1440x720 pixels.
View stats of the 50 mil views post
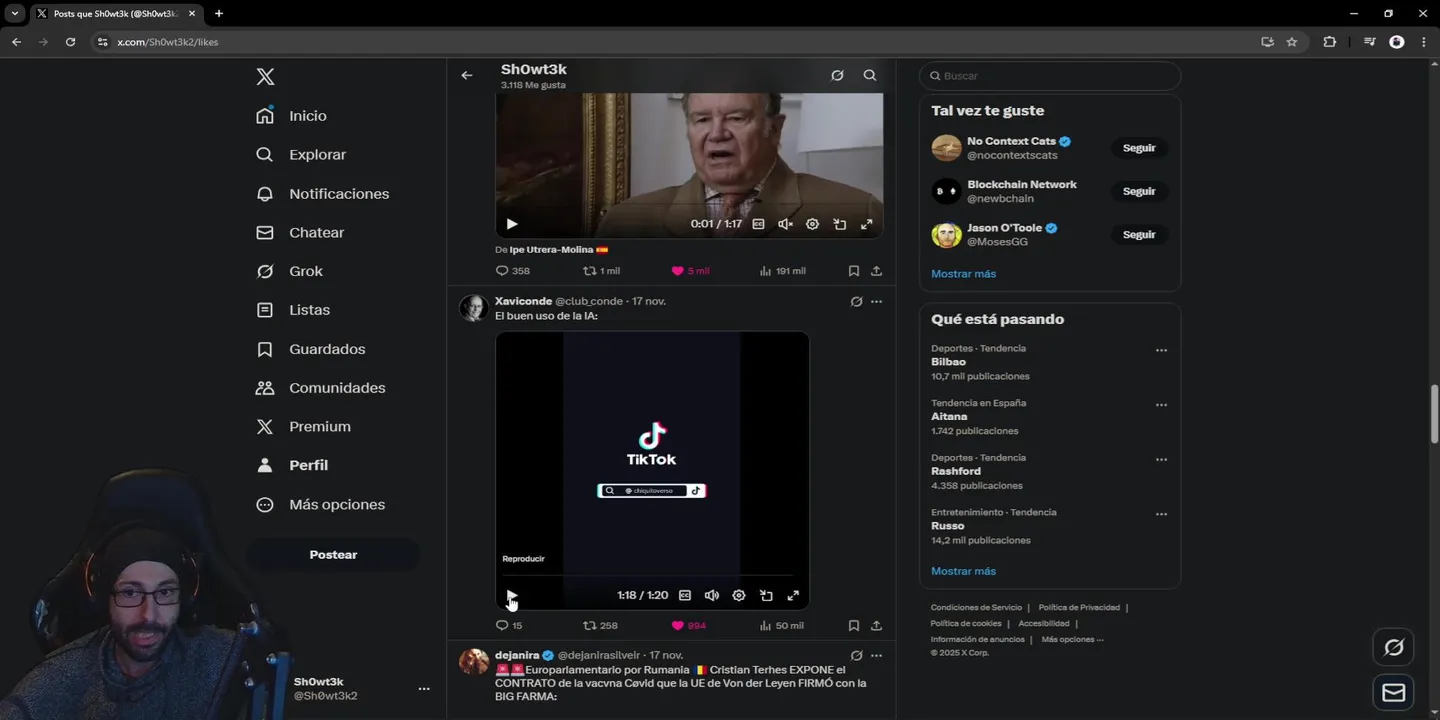click(782, 626)
